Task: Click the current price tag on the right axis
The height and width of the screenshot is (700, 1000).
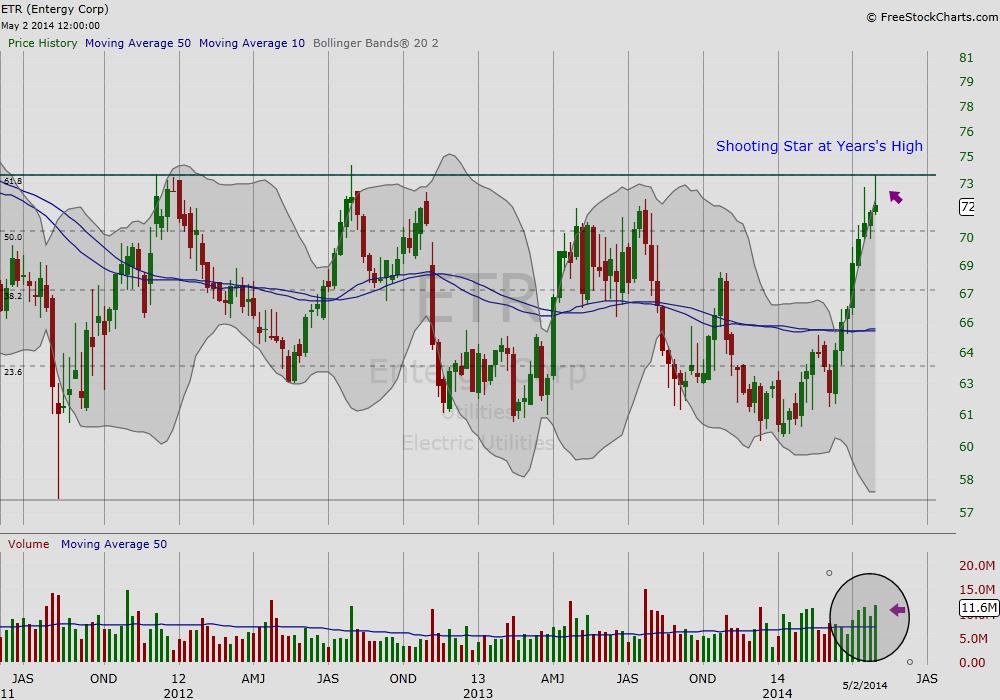Action: [967, 207]
